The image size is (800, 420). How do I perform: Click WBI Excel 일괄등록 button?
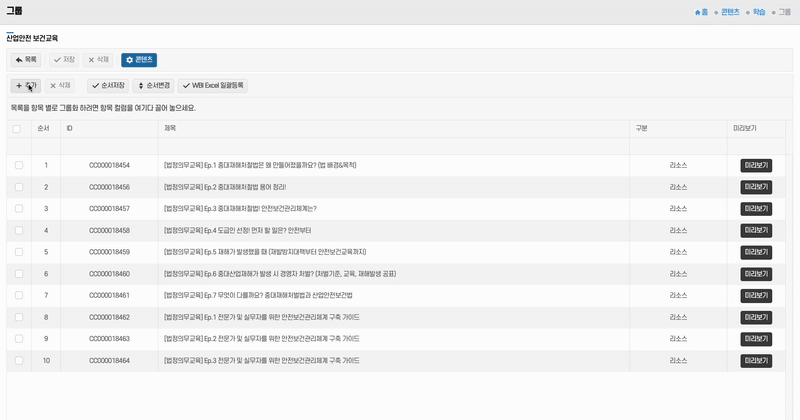214,86
